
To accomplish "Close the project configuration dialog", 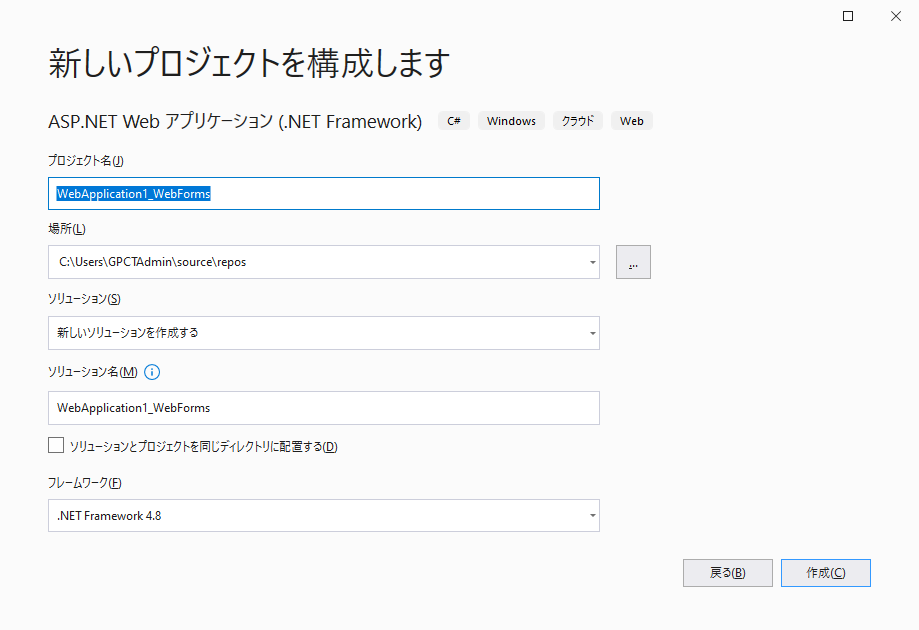I will pos(896,16).
